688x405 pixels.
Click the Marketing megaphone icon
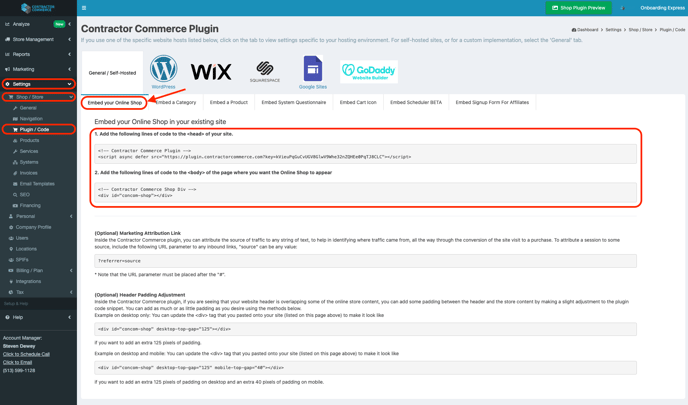(x=7, y=69)
